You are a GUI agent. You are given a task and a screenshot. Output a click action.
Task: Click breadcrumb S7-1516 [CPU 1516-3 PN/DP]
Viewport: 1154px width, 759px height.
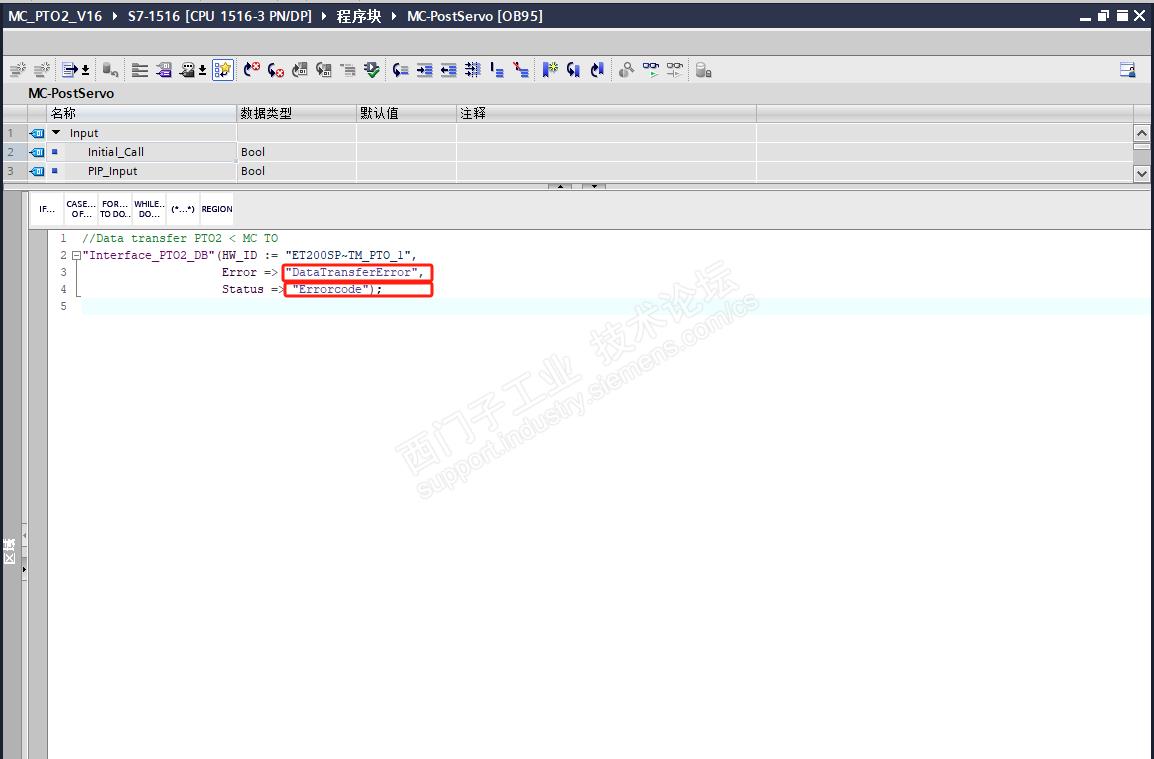(219, 15)
